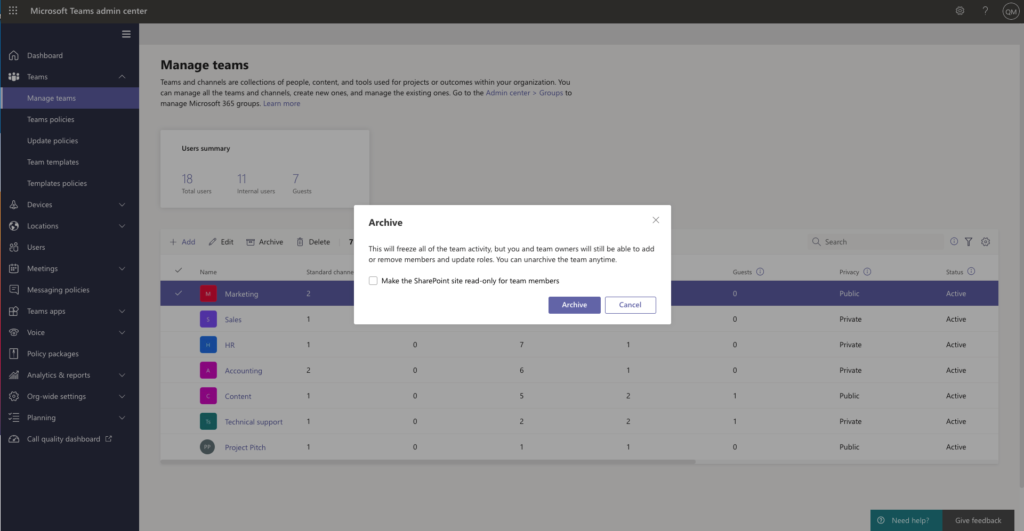Toggle the Marketing row checkmark
The image size is (1024, 531).
pos(178,293)
